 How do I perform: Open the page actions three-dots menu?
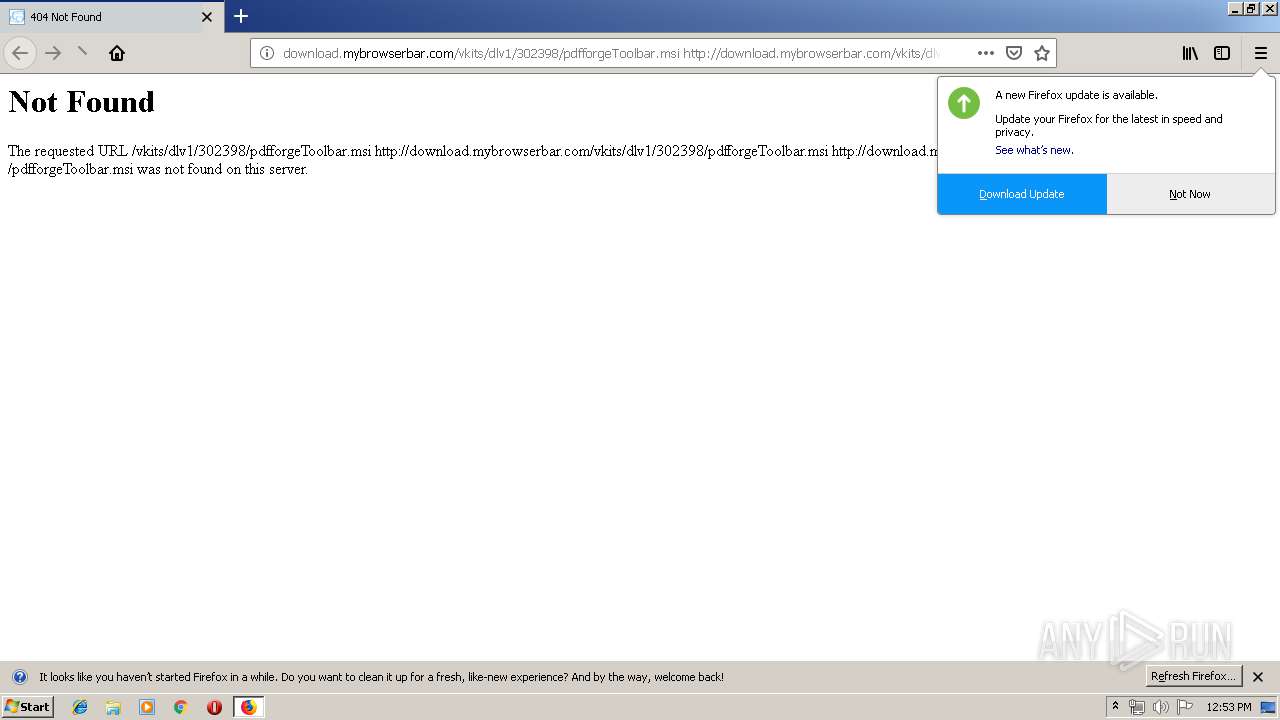tap(986, 53)
